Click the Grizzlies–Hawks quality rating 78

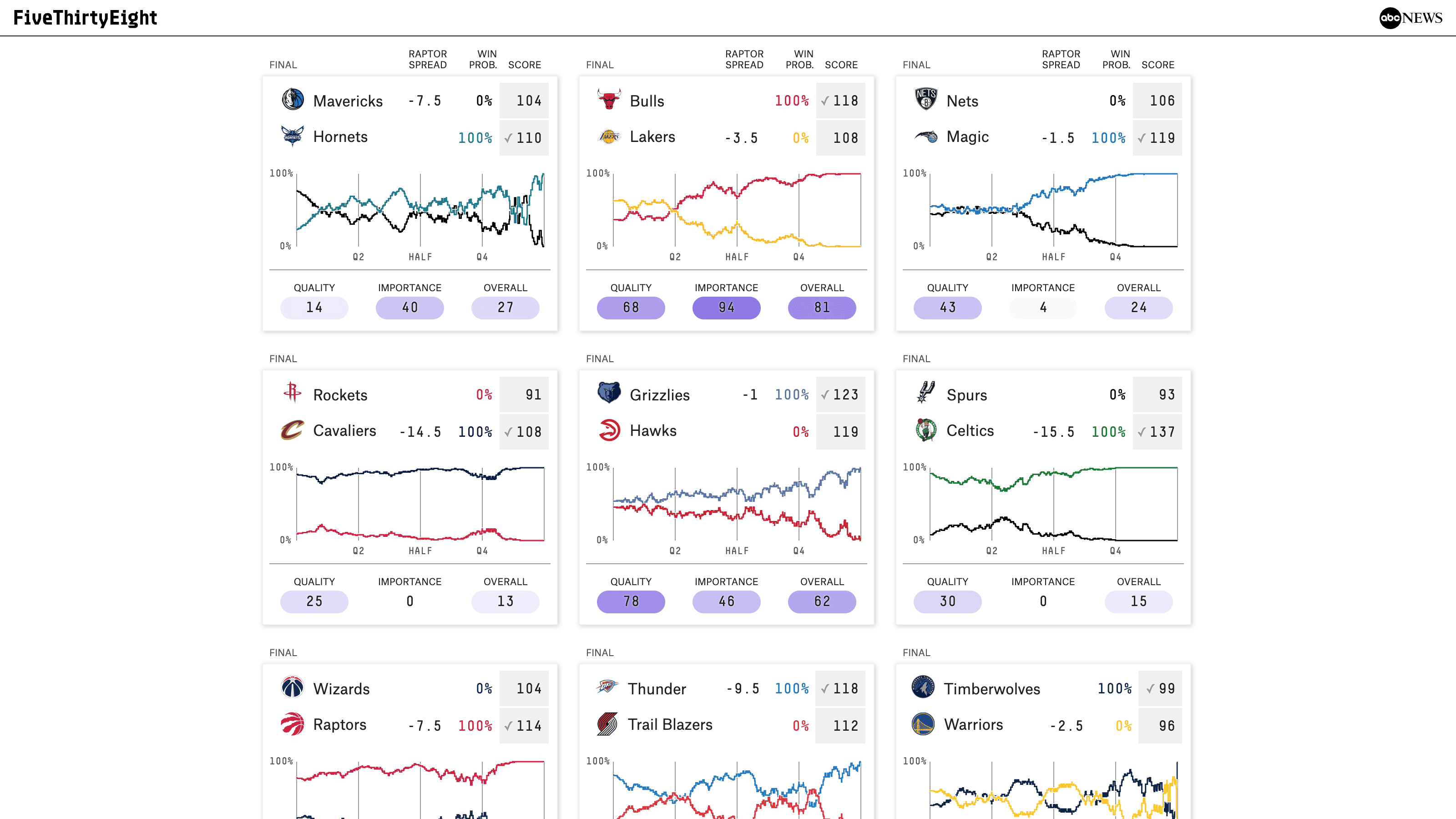pyautogui.click(x=631, y=602)
